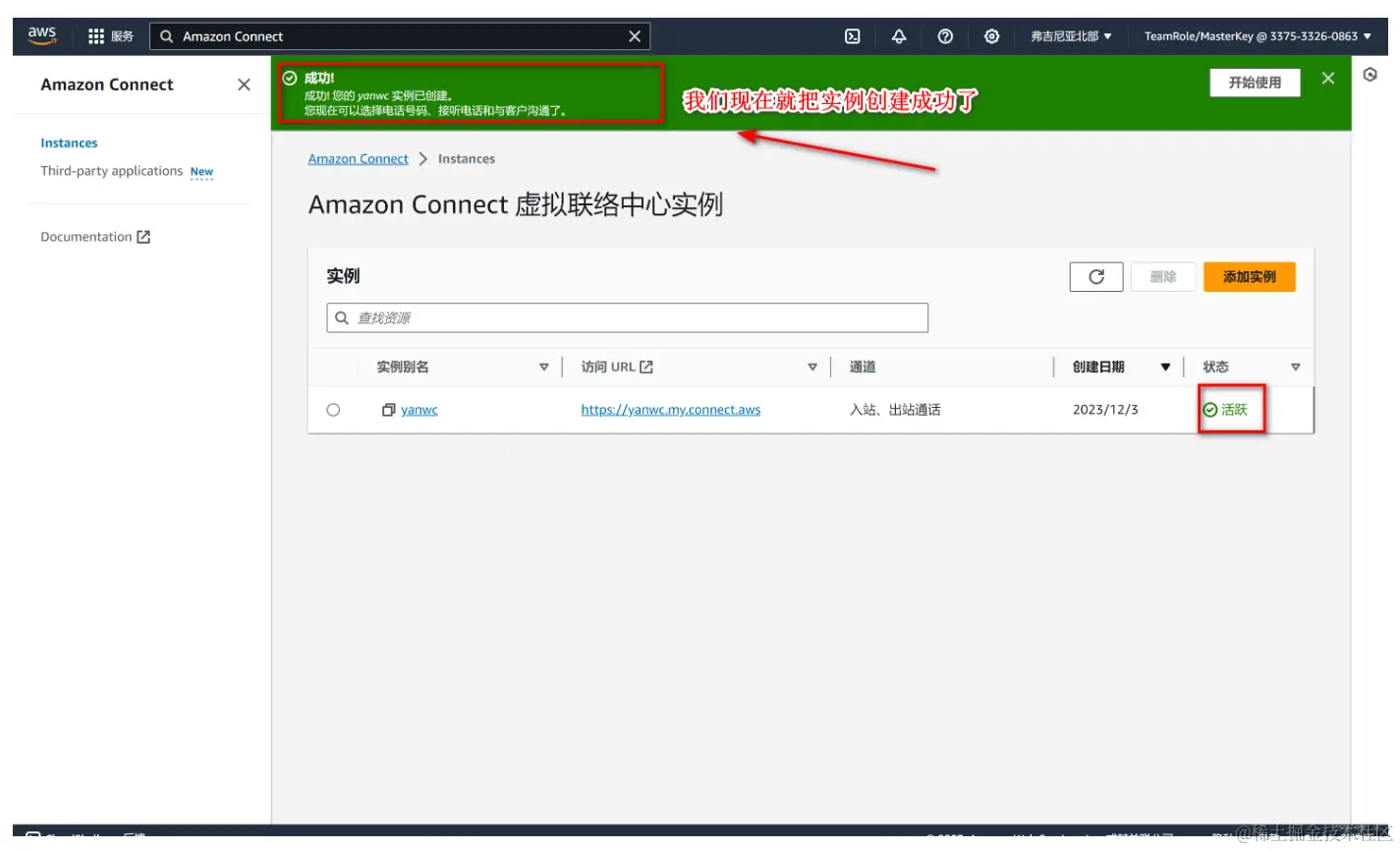1400x850 pixels.
Task: Select the yanwc instance radio button
Action: tap(333, 410)
